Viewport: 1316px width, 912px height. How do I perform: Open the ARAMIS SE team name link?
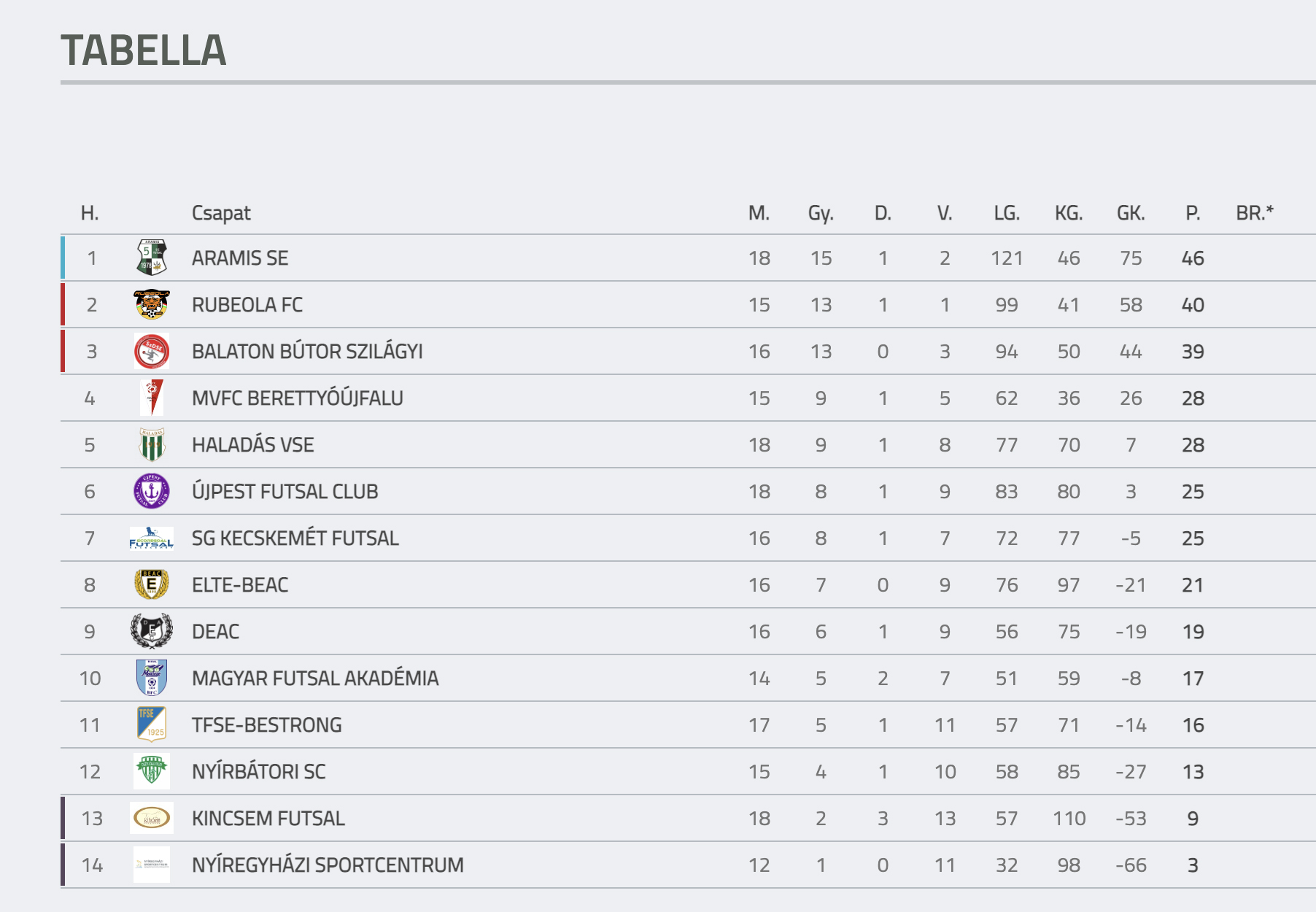click(x=240, y=258)
